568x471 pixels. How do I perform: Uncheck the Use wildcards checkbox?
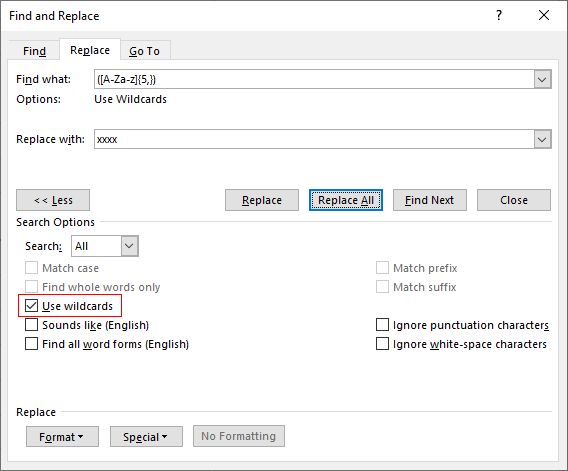coord(32,306)
